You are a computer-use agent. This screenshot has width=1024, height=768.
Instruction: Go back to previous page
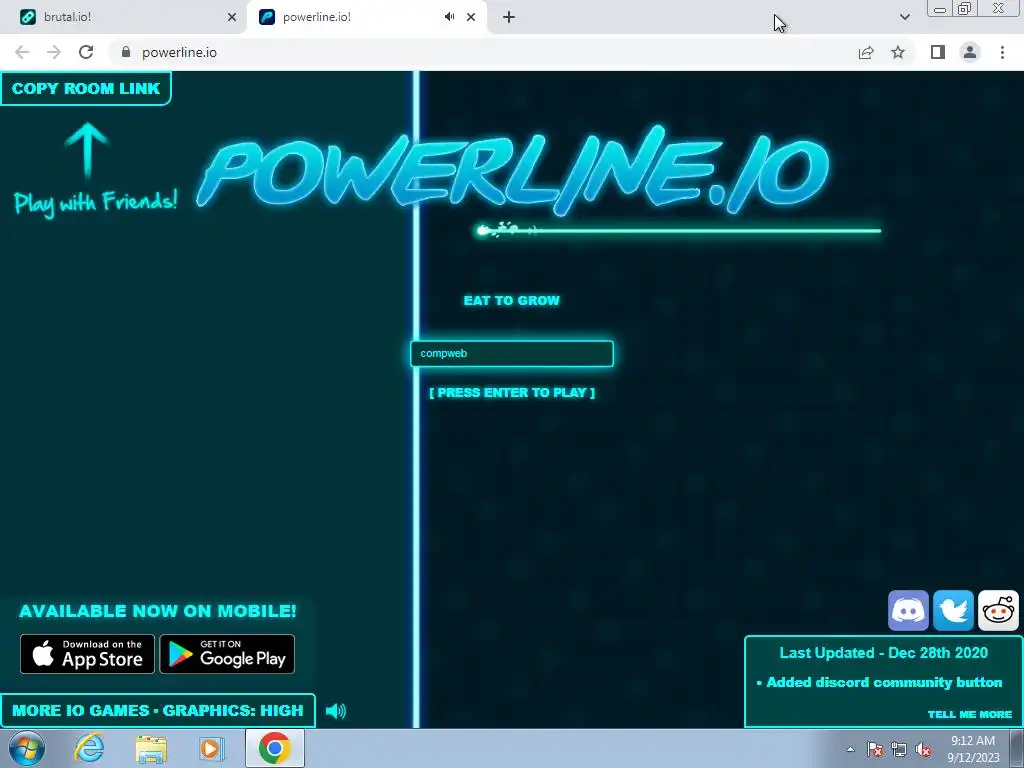[22, 52]
